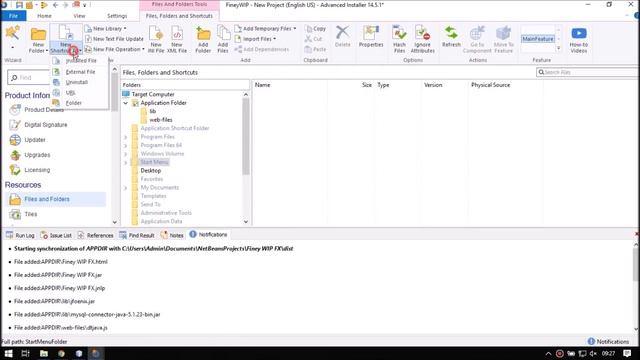Click the Wizard icon in the ribbon

click(13, 33)
